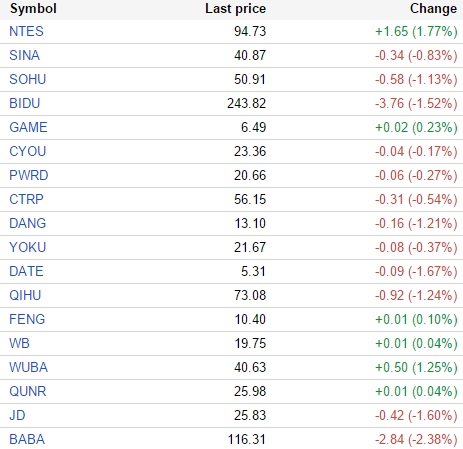The width and height of the screenshot is (463, 449).
Task: Sort by the Last price column header
Action: click(x=235, y=9)
